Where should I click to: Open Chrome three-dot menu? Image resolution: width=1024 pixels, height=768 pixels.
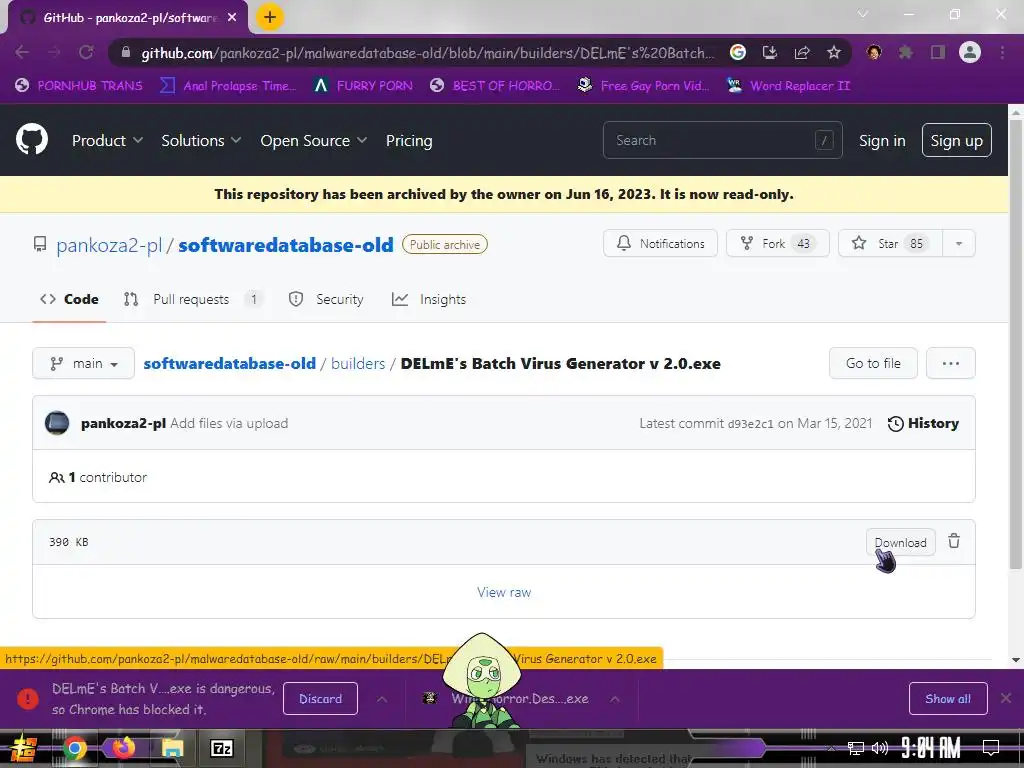(1002, 52)
